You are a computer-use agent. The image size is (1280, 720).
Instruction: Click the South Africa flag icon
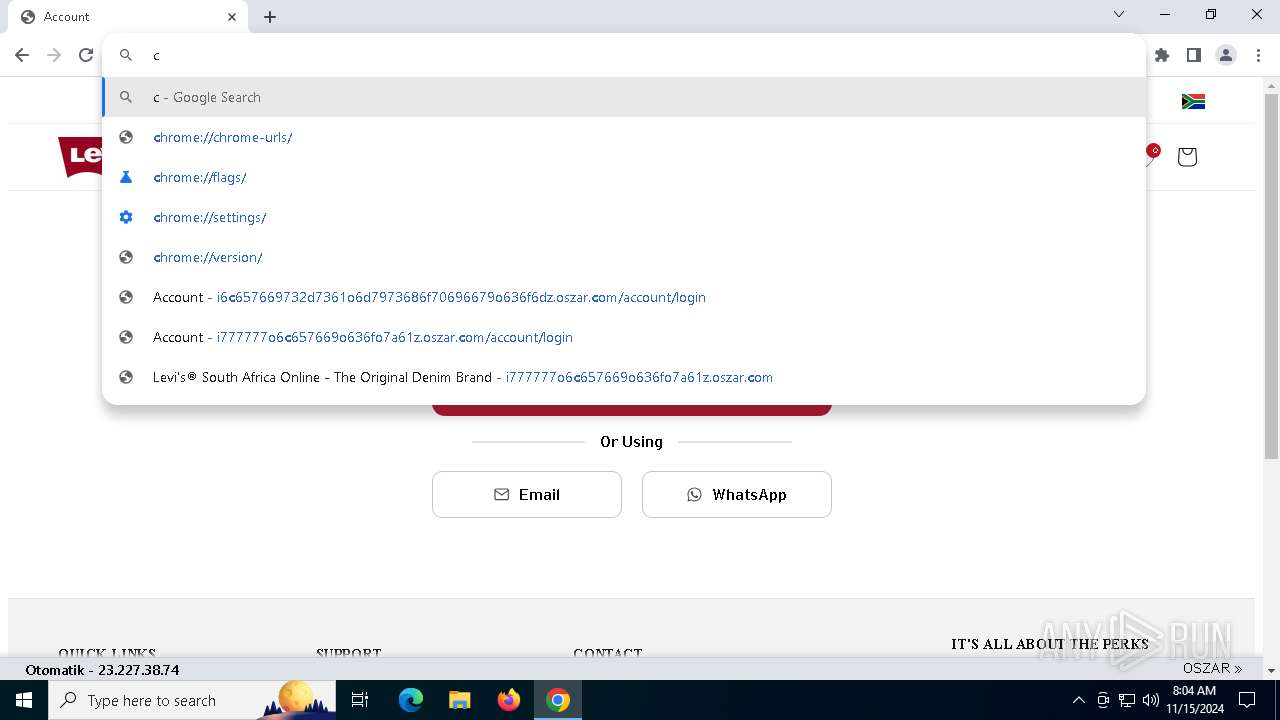pos(1193,101)
